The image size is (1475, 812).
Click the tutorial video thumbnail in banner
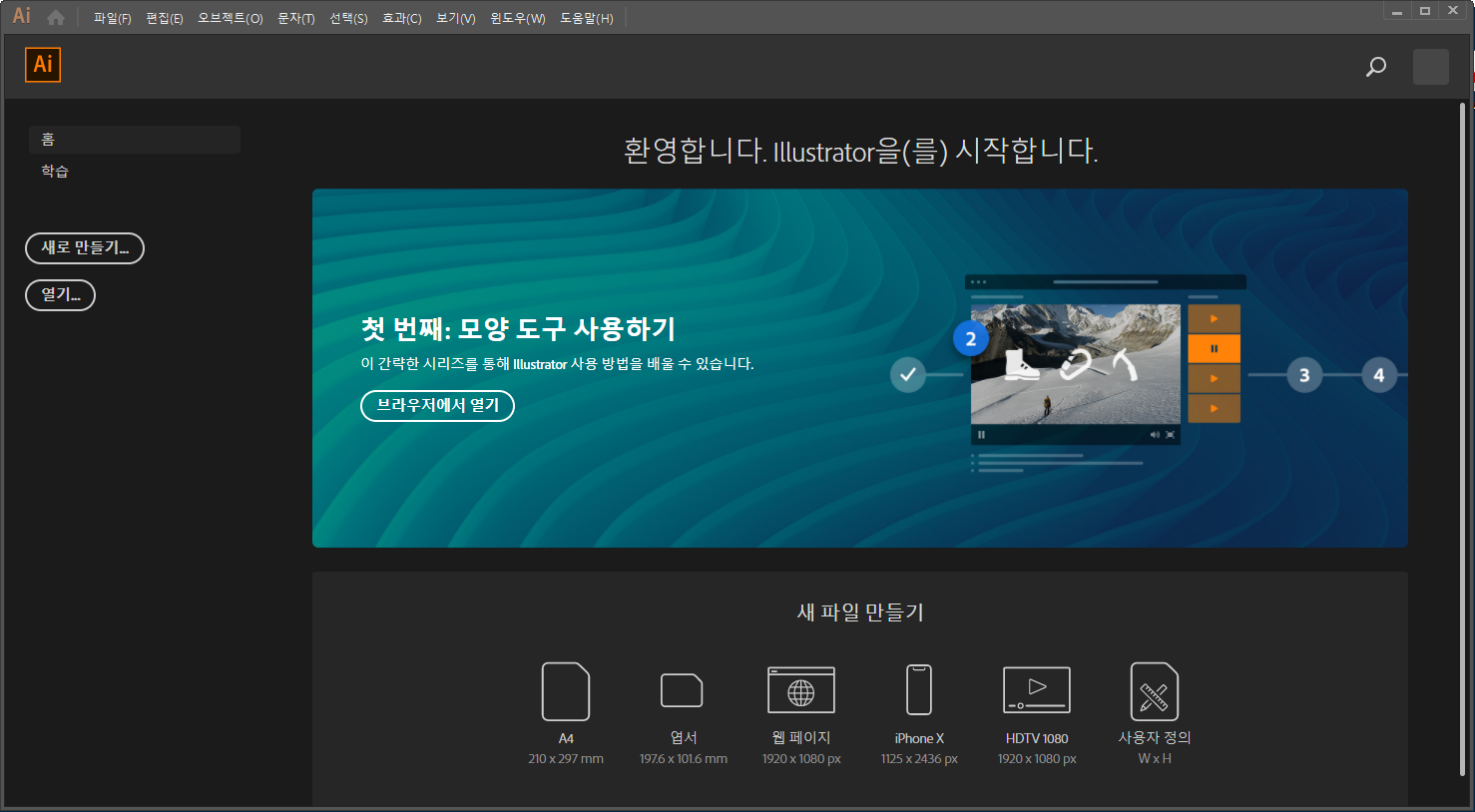1076,364
